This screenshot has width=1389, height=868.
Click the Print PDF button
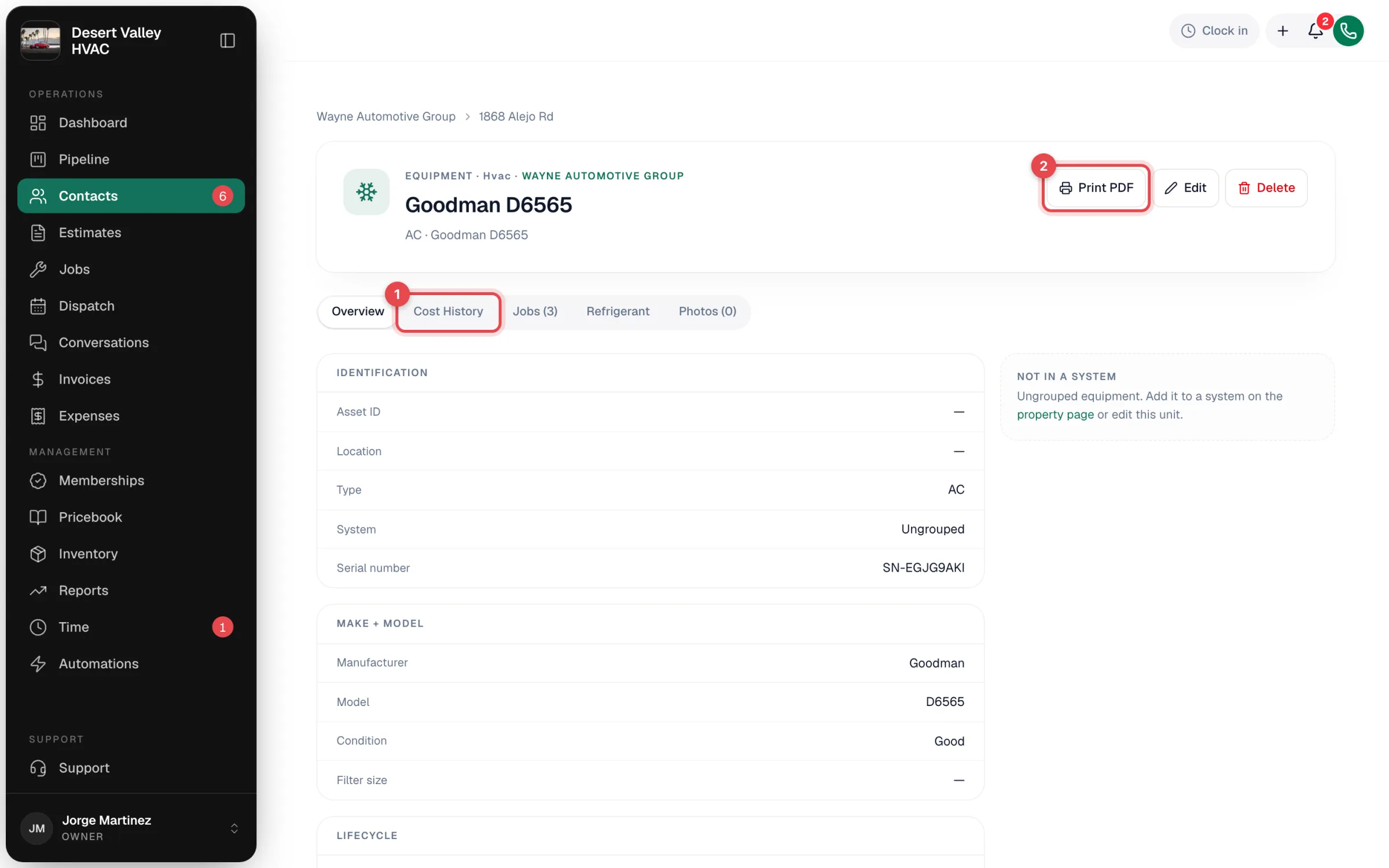1096,188
